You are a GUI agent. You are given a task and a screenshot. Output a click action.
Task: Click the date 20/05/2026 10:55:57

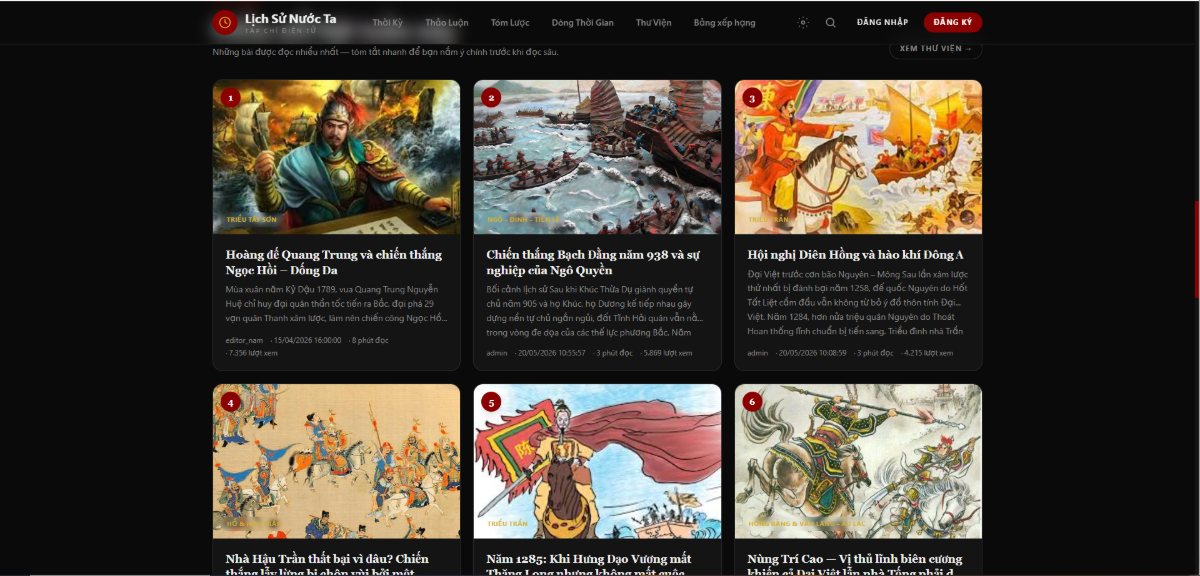pos(552,353)
